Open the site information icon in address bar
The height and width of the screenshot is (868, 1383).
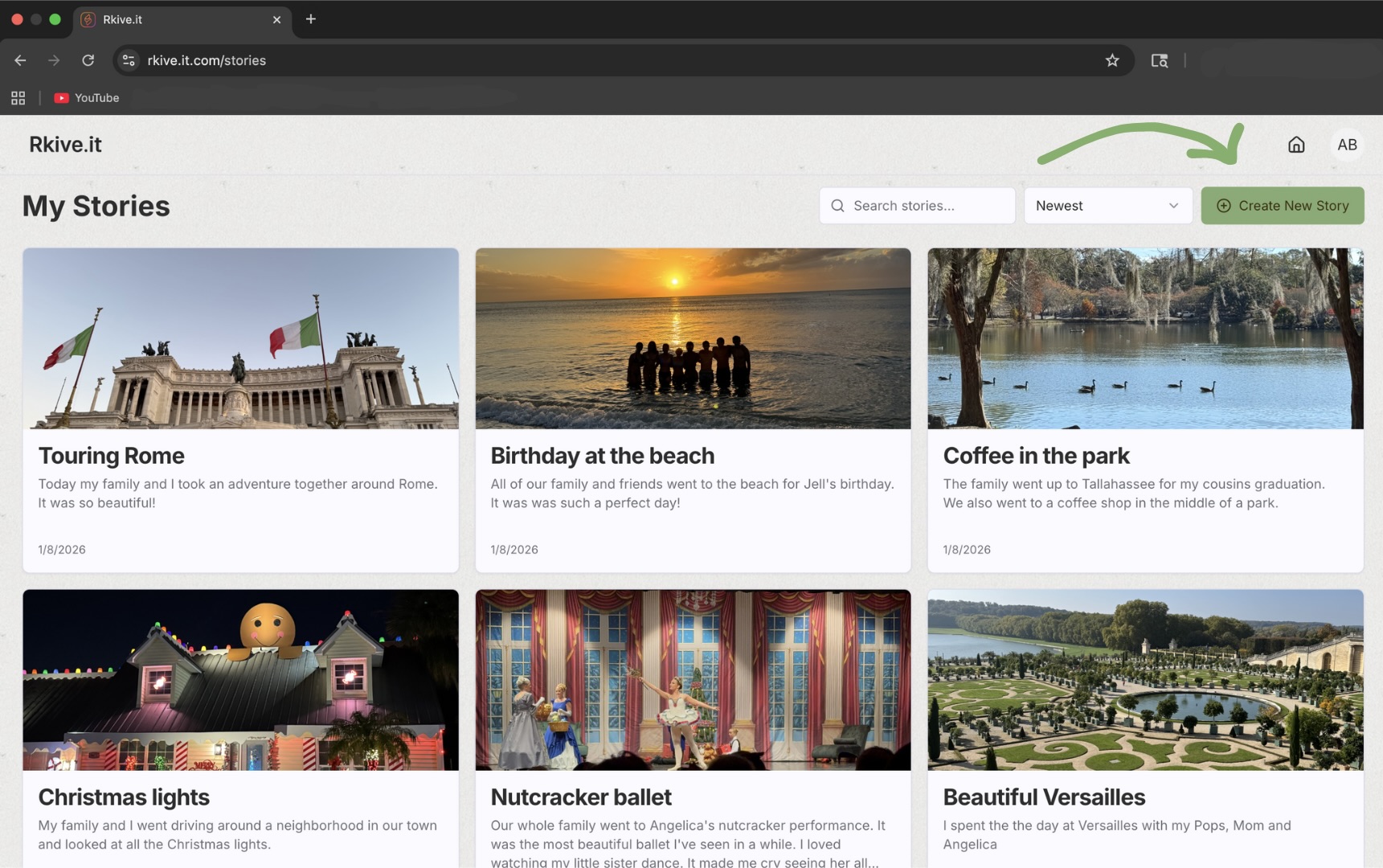pyautogui.click(x=129, y=60)
